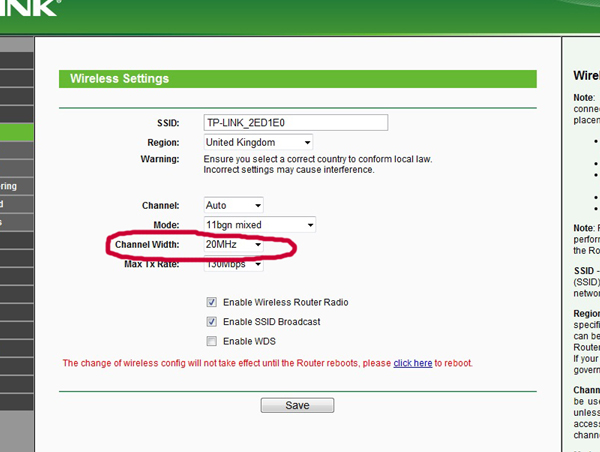Uncheck Enable Wireless Router Radio
Screen dimensions: 600x452
(x=211, y=302)
